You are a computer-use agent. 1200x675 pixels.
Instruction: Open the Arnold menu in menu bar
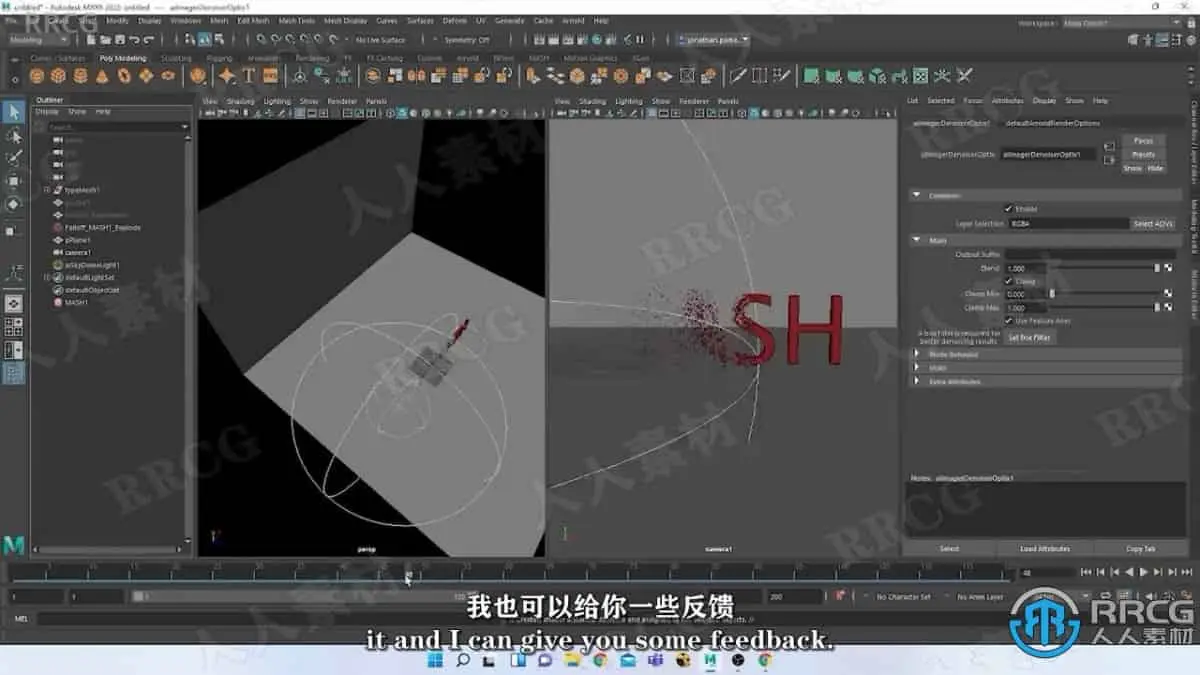[x=573, y=20]
